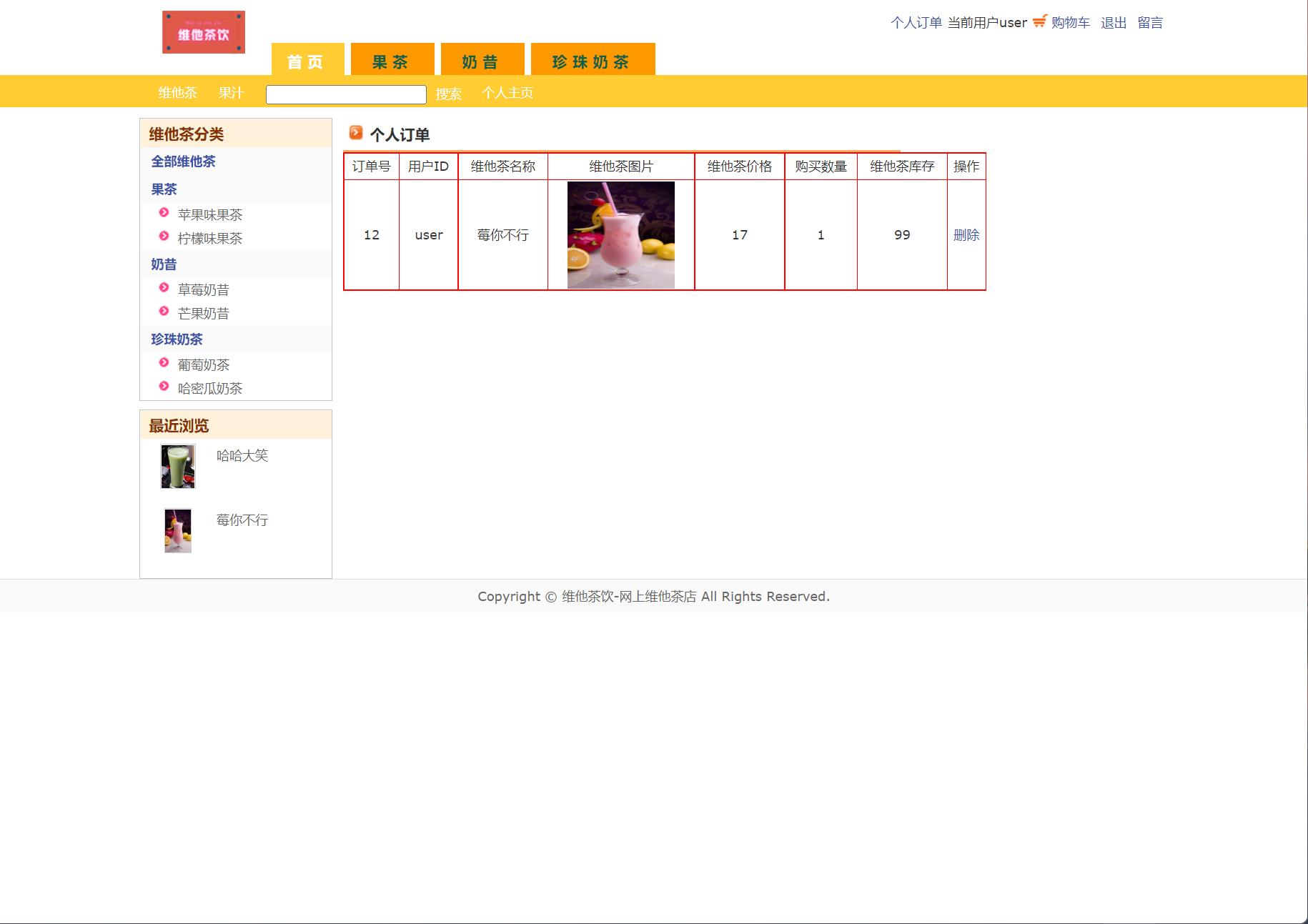1308x924 pixels.
Task: Click the orange arrow icon beside 个人订单 heading
Action: pyautogui.click(x=356, y=134)
